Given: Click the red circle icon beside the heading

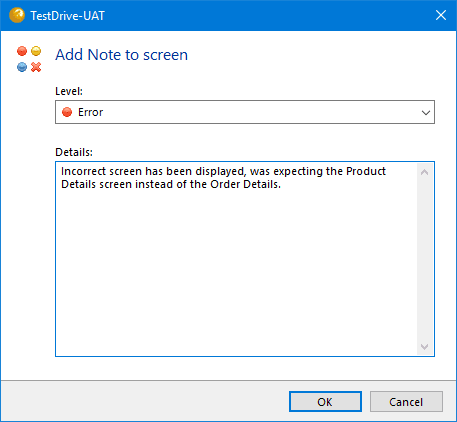Looking at the screenshot, I should coord(22,51).
